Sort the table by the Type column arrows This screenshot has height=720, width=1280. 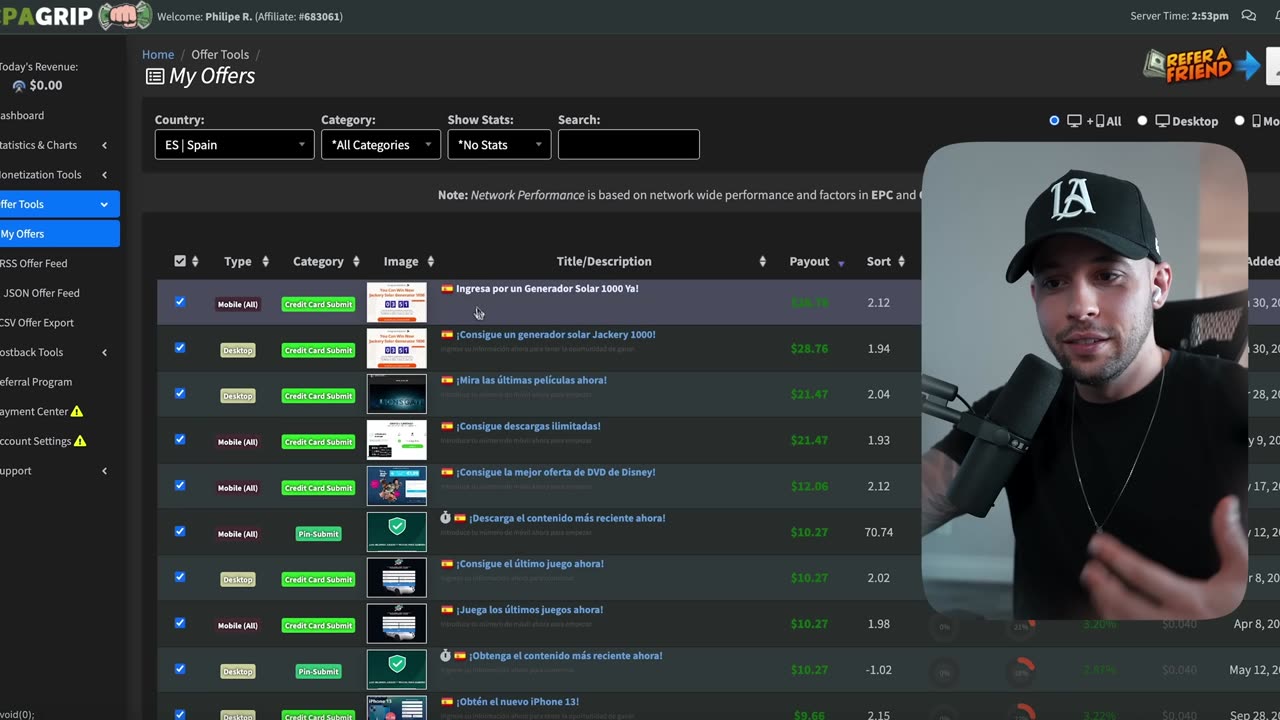(265, 262)
